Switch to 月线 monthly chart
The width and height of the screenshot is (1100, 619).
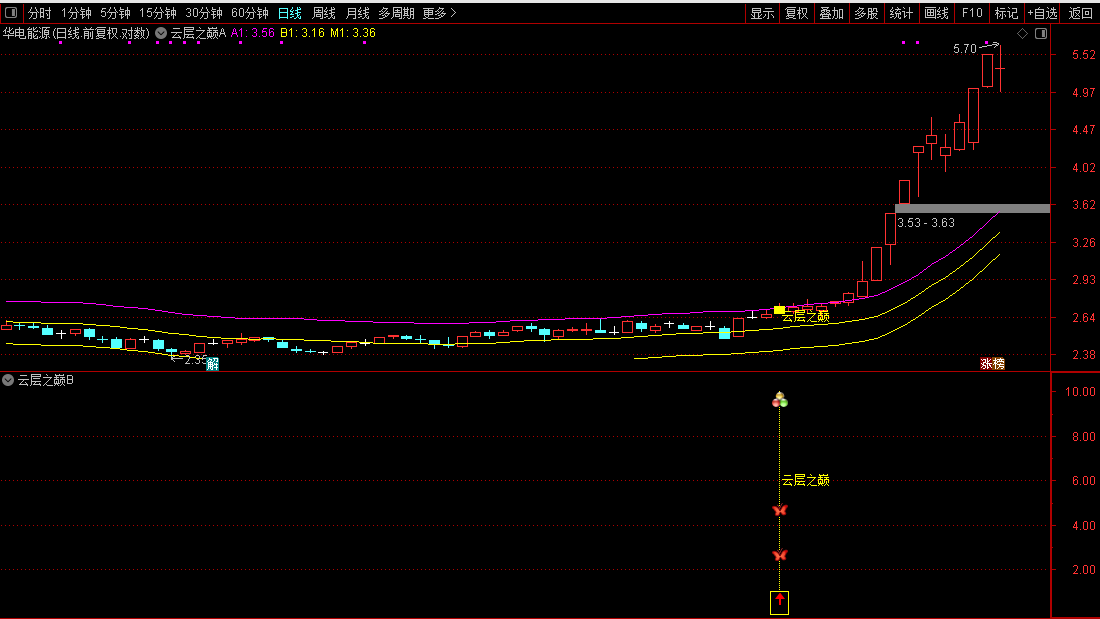357,13
